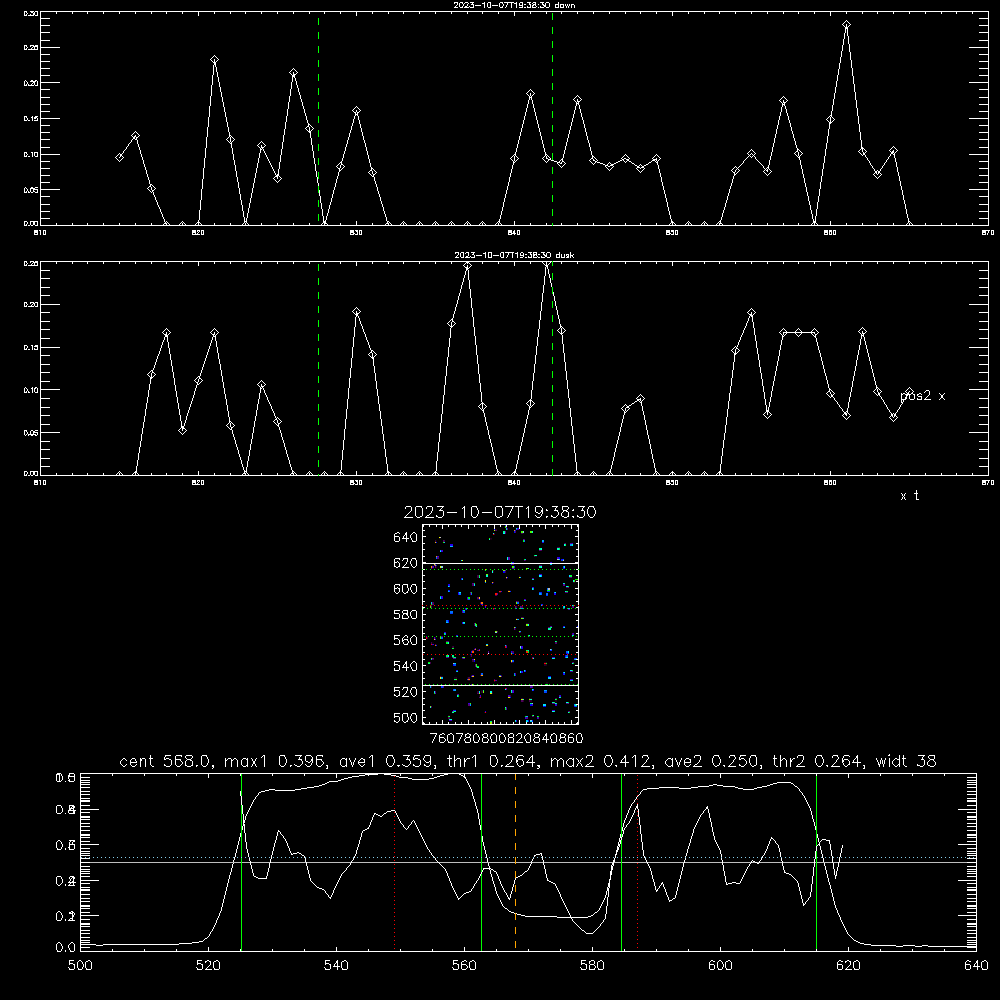This screenshot has height=1000, width=1000.
Task: Click '600' on bottom plot x-axis
Action: point(720,966)
